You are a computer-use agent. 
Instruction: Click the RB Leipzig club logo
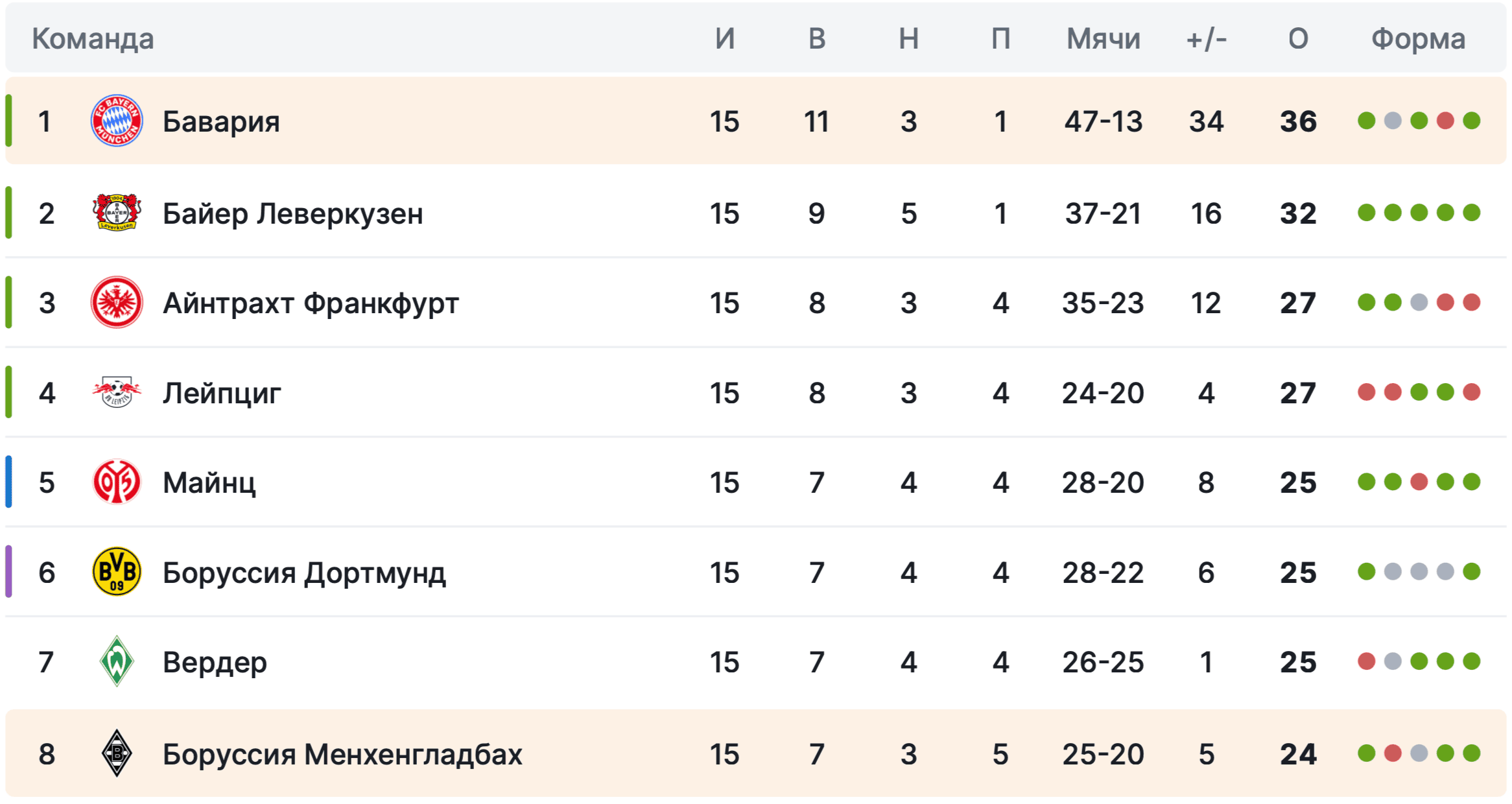[117, 392]
